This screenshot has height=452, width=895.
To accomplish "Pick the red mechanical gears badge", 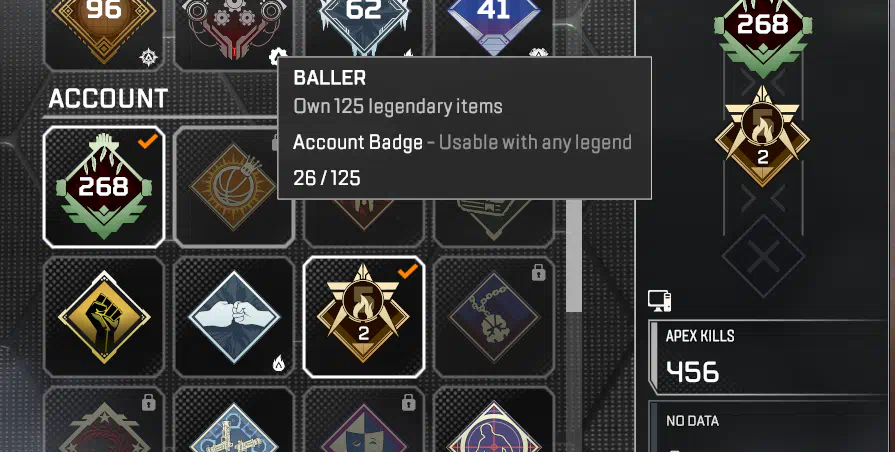I will pyautogui.click(x=233, y=31).
